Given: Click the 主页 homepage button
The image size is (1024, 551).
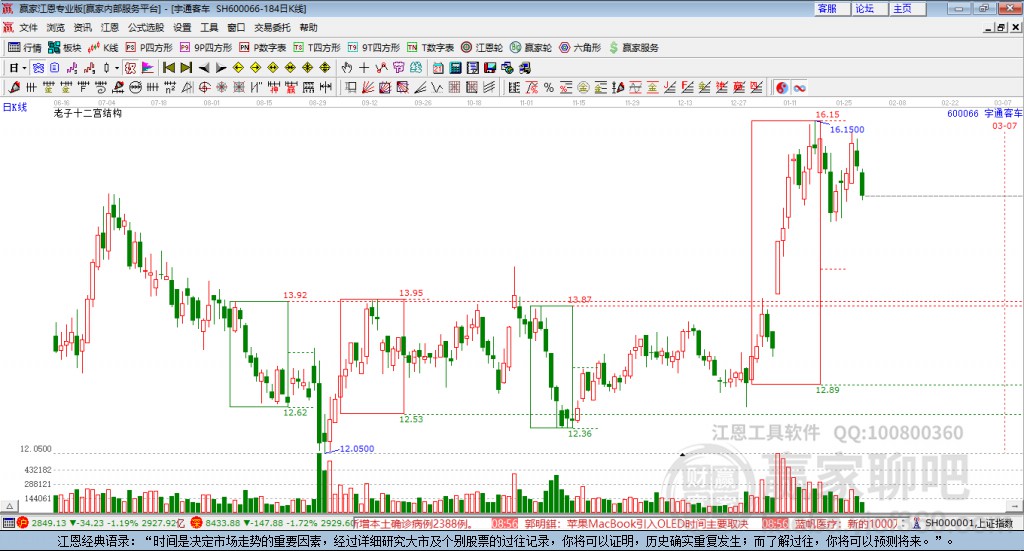Looking at the screenshot, I should coord(908,8).
